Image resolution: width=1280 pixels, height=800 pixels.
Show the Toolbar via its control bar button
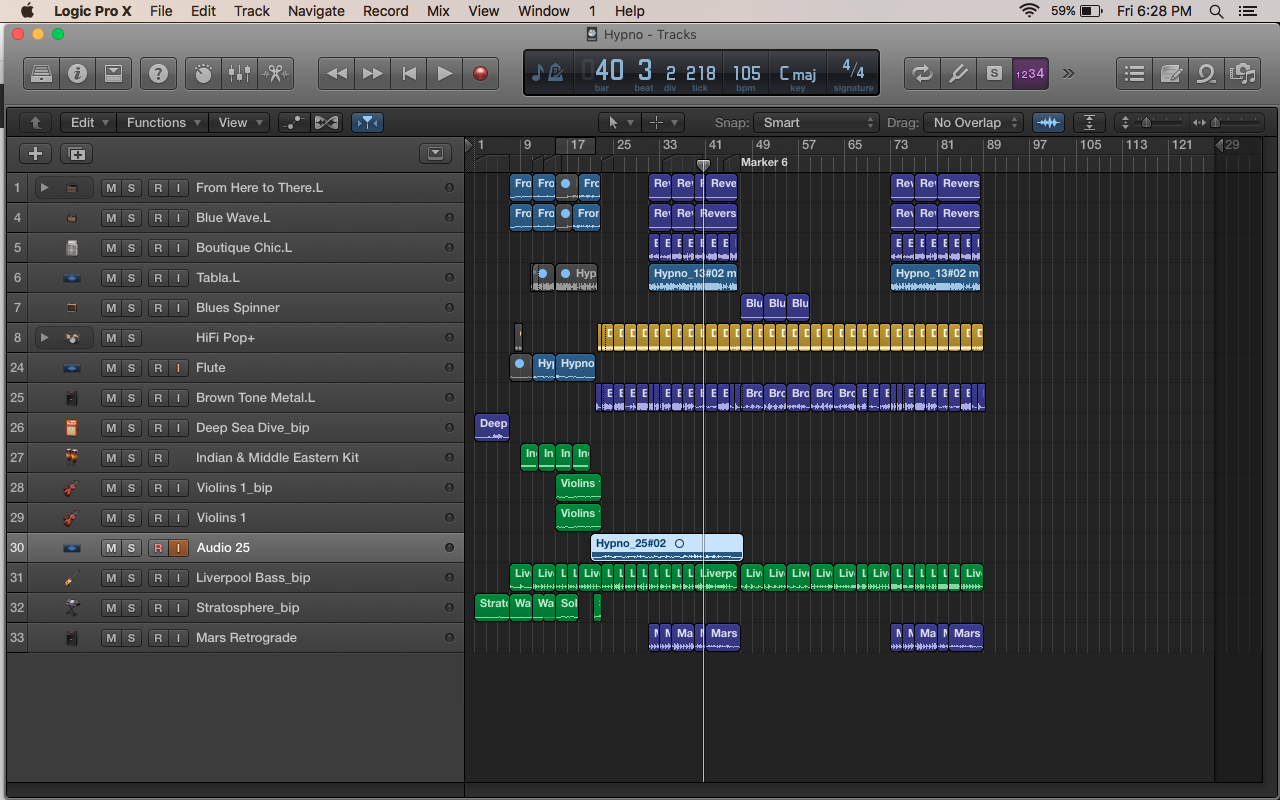(113, 73)
